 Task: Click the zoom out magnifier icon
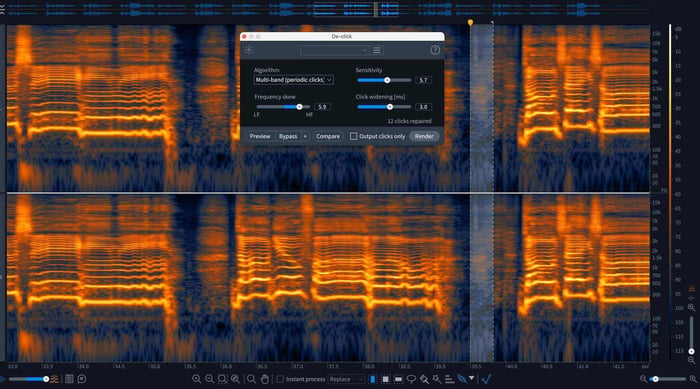[x=209, y=379]
